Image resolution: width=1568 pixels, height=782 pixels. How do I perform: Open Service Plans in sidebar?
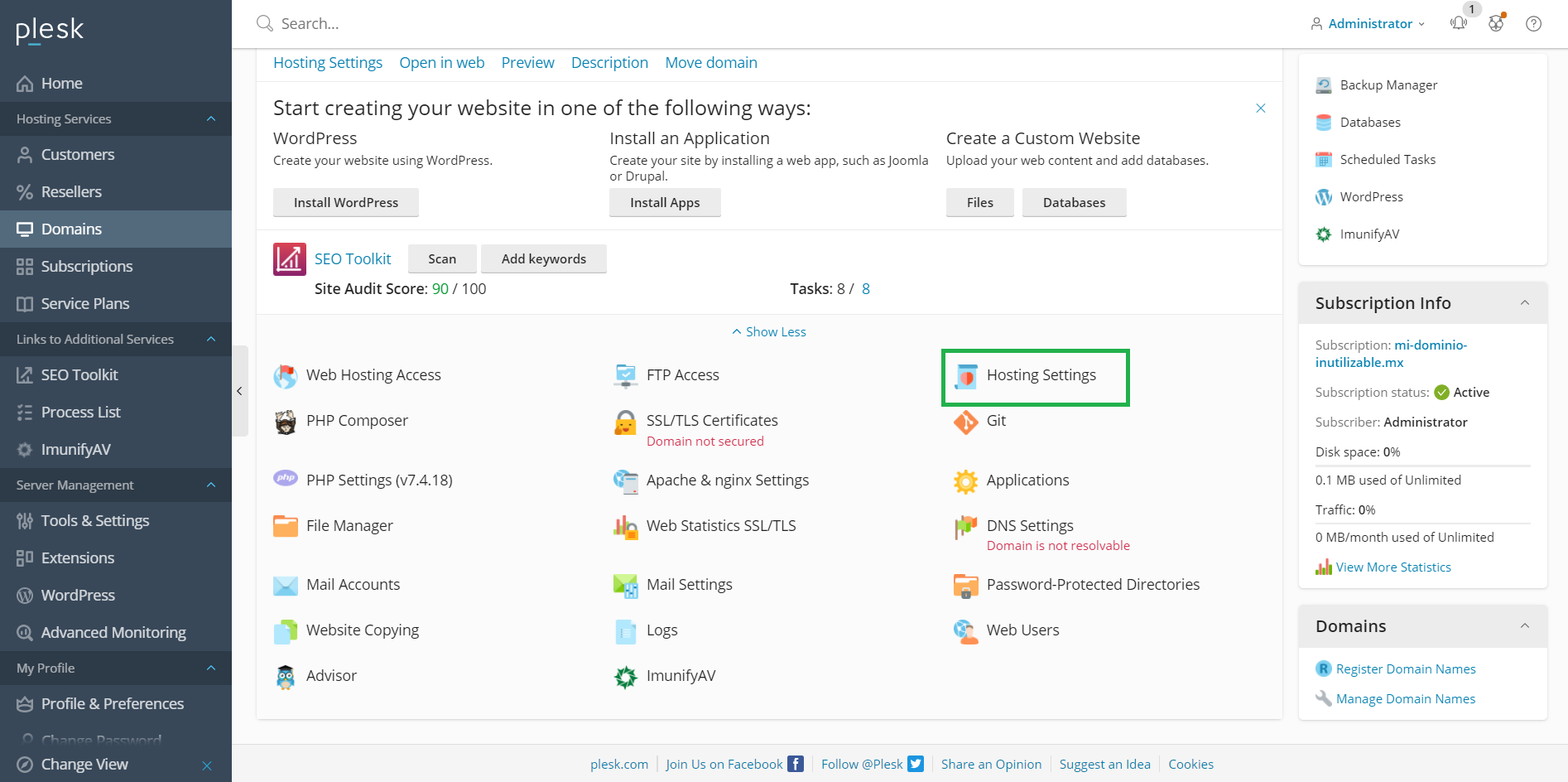tap(116, 304)
